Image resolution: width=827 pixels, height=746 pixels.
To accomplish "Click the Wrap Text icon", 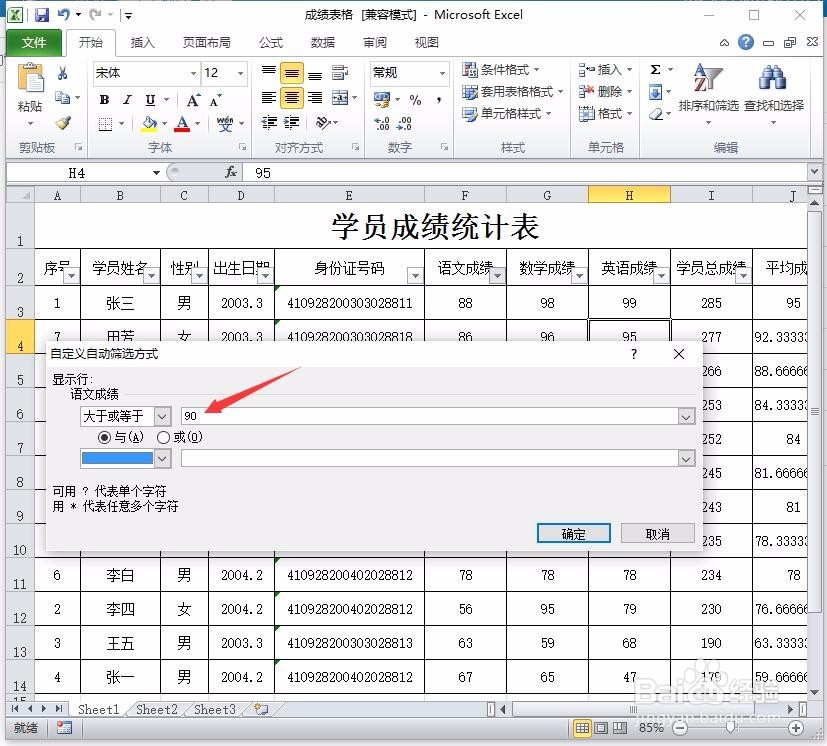I will [x=340, y=73].
